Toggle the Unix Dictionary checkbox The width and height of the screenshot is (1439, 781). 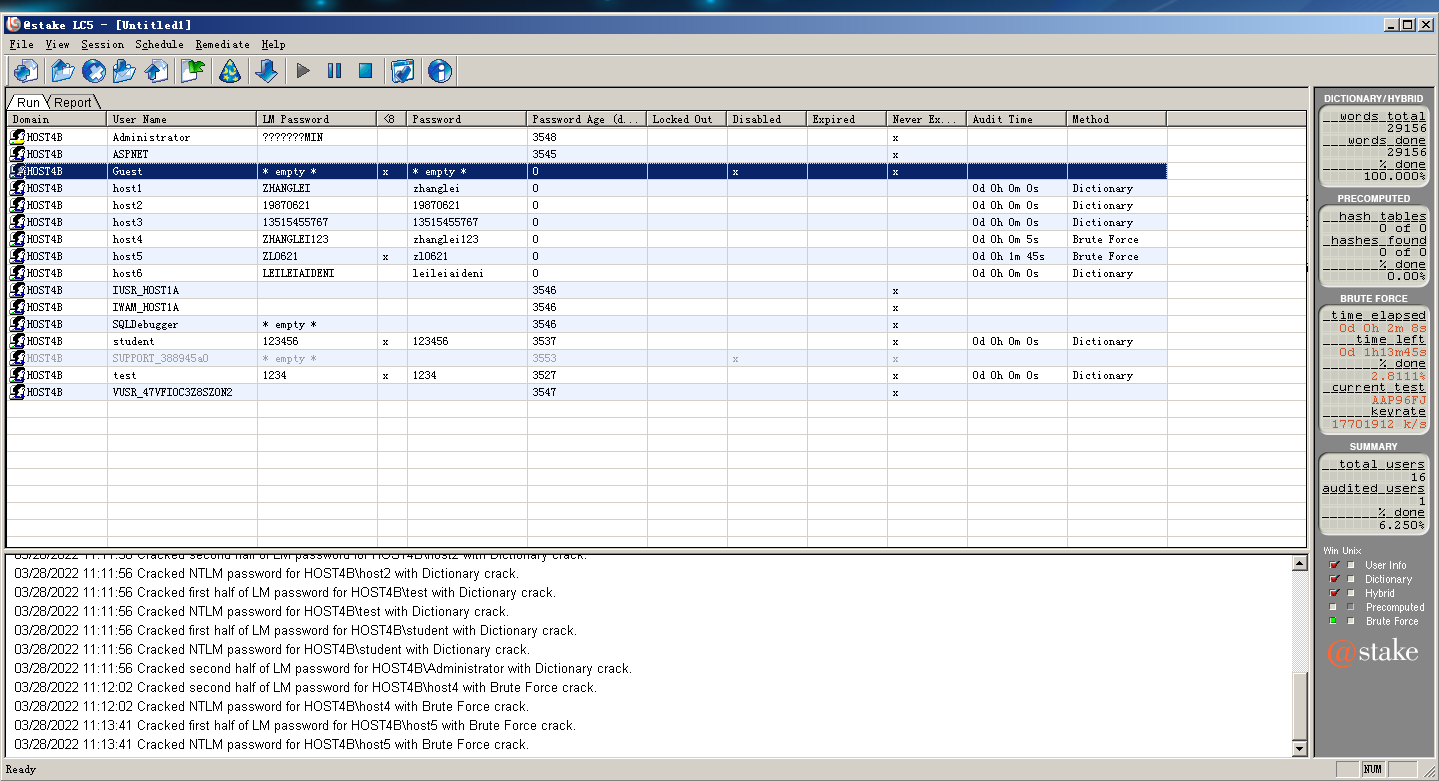tap(1351, 579)
